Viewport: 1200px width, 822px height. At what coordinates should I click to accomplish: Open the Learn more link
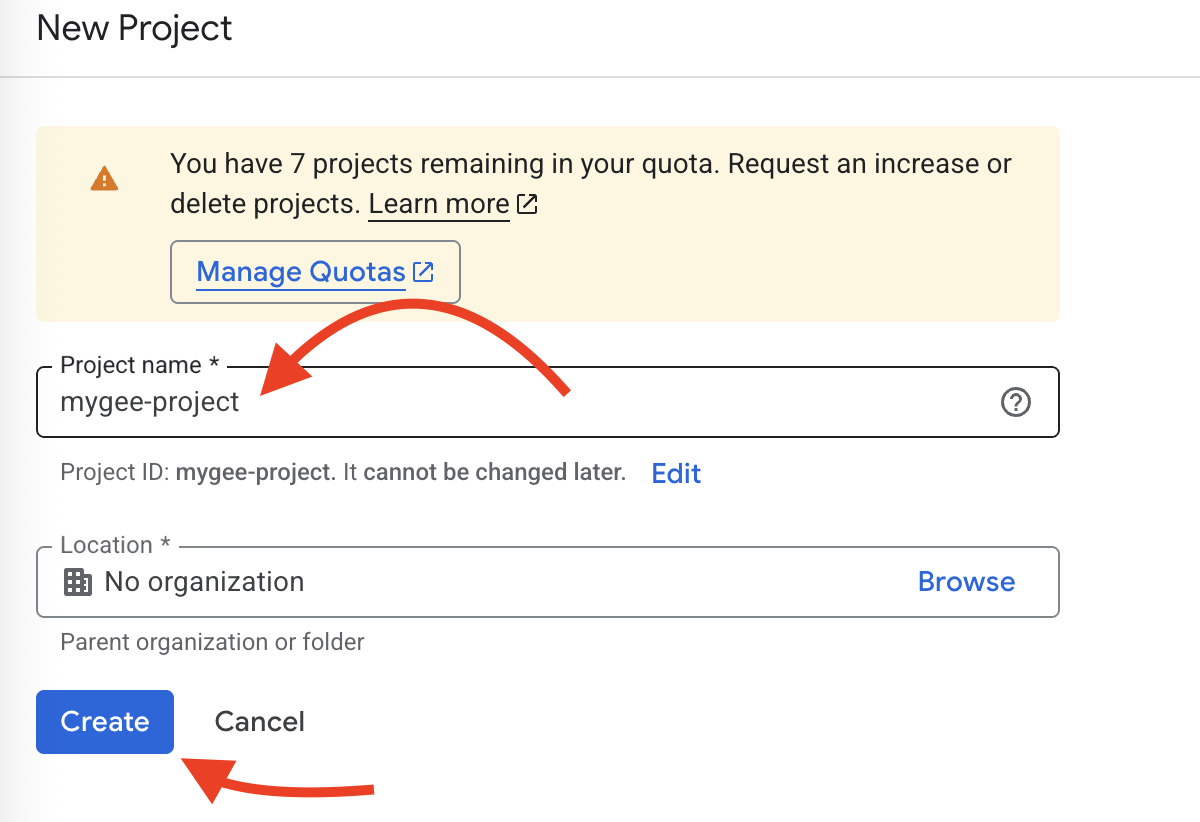coord(439,204)
